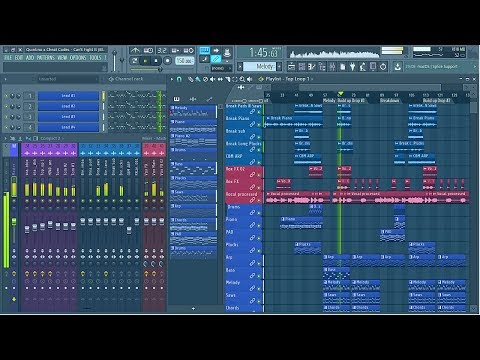Toggle the loop recording icon

189,50
